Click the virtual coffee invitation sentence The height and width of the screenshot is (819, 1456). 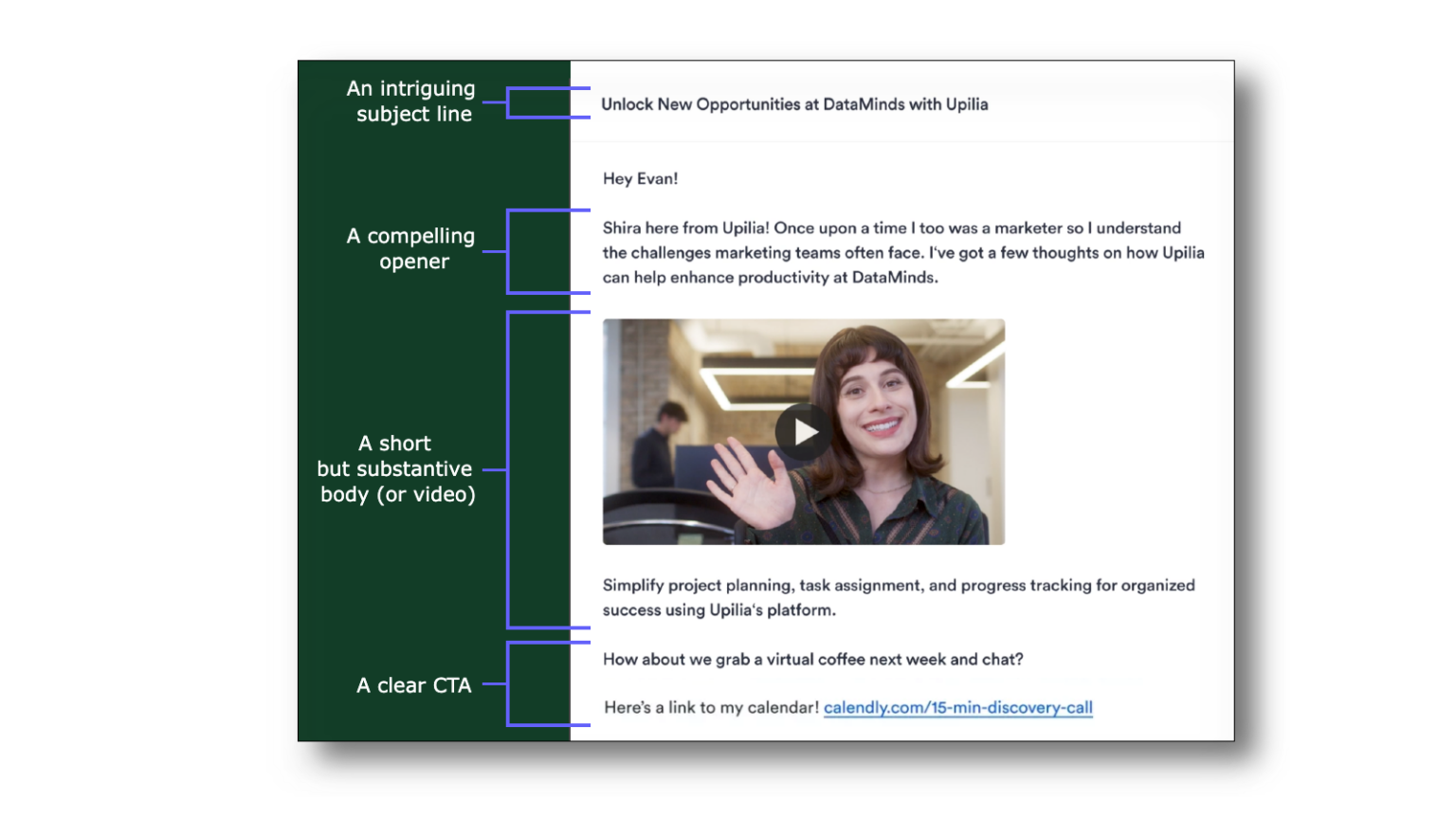coord(813,659)
